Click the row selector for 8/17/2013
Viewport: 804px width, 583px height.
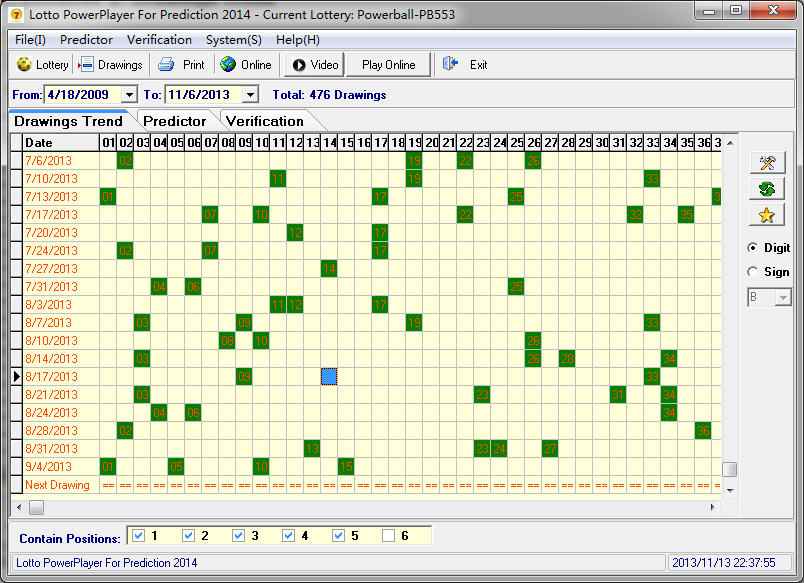16,376
